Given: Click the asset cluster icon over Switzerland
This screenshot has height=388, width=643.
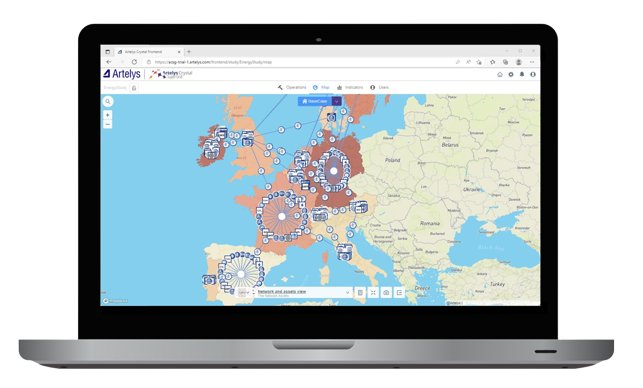Looking at the screenshot, I should tap(320, 214).
